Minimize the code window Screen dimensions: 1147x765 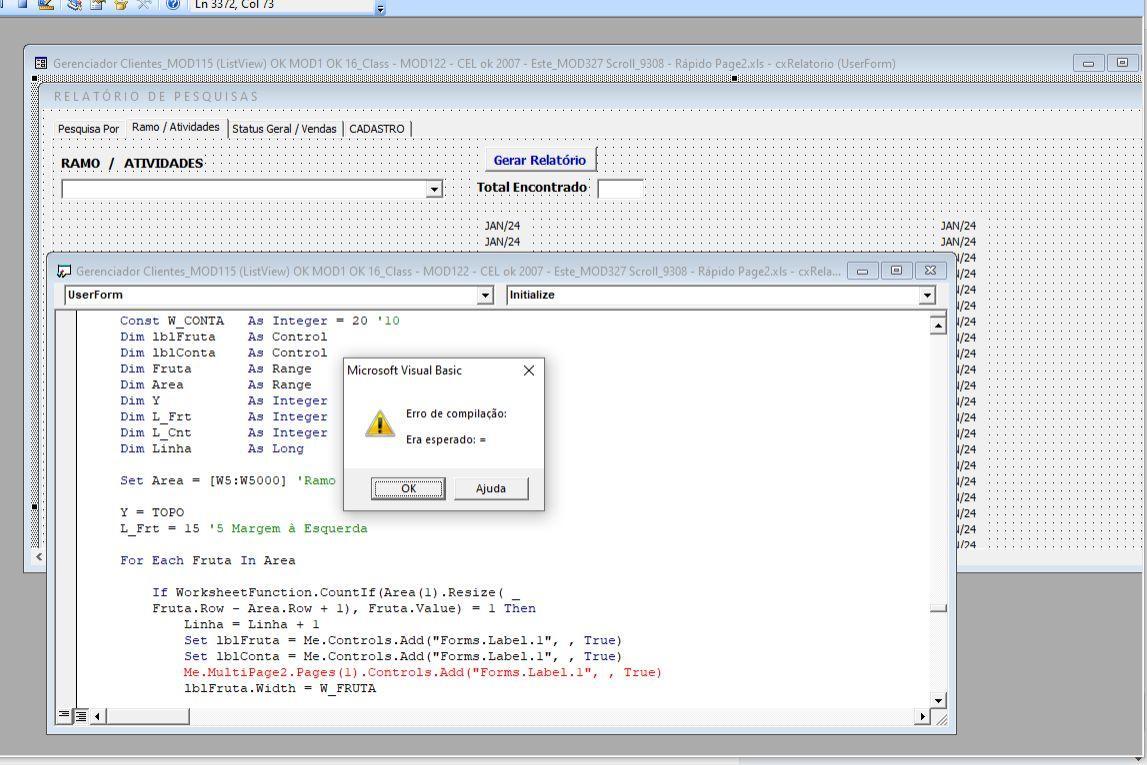(x=863, y=271)
